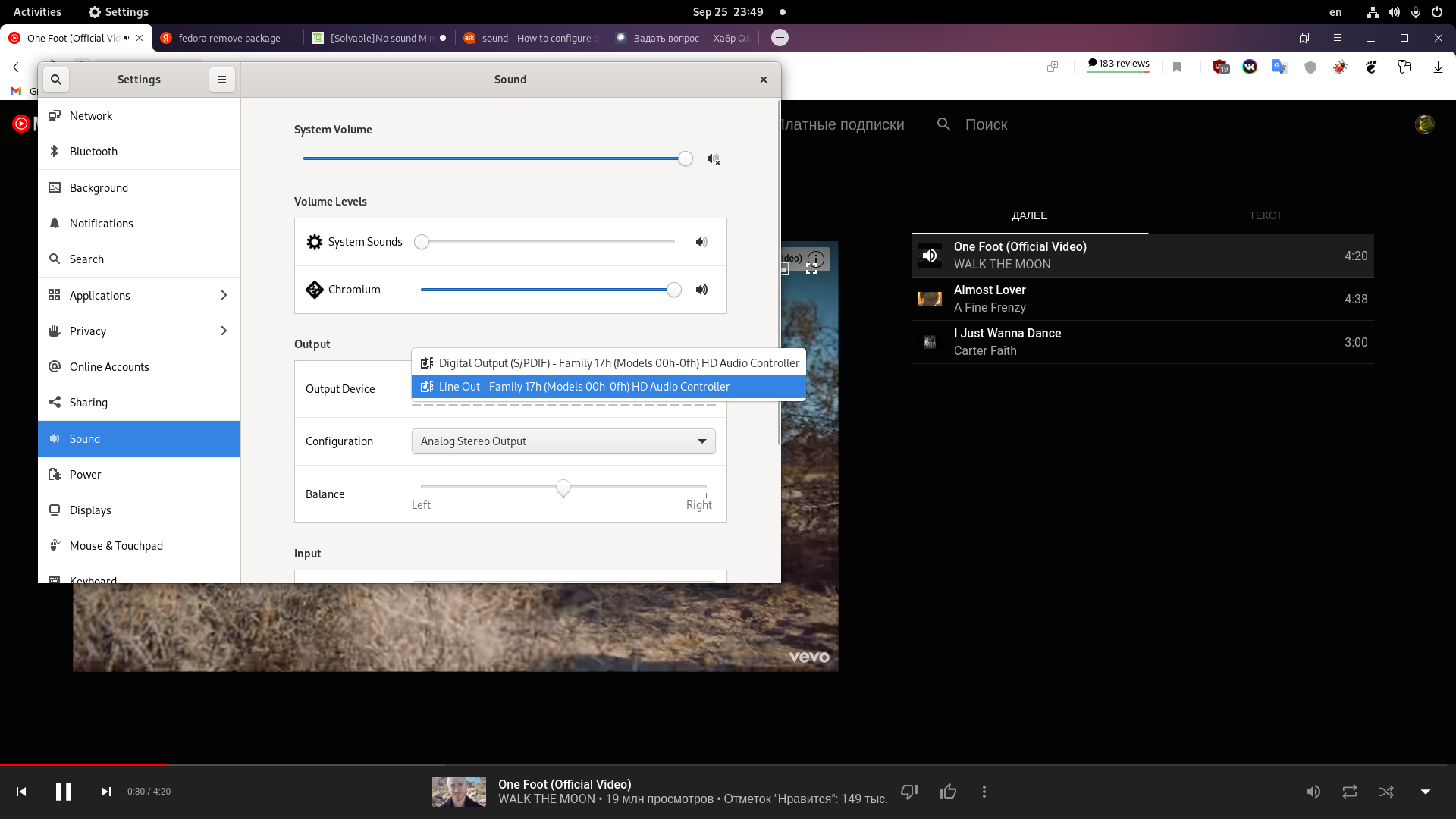
Task: Adjust the Chromium volume slider
Action: (x=551, y=290)
